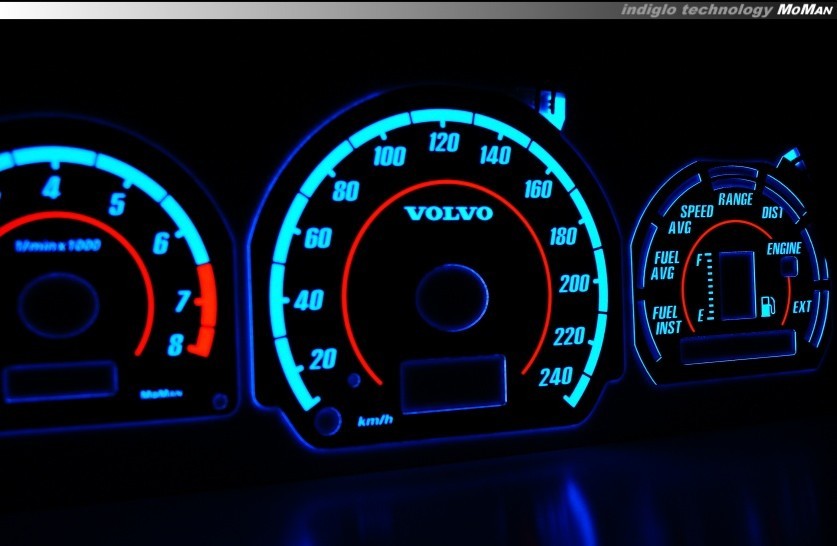Screen dimensions: 837x546
Task: Click the 140 mark on the speedometer
Action: click(x=495, y=155)
